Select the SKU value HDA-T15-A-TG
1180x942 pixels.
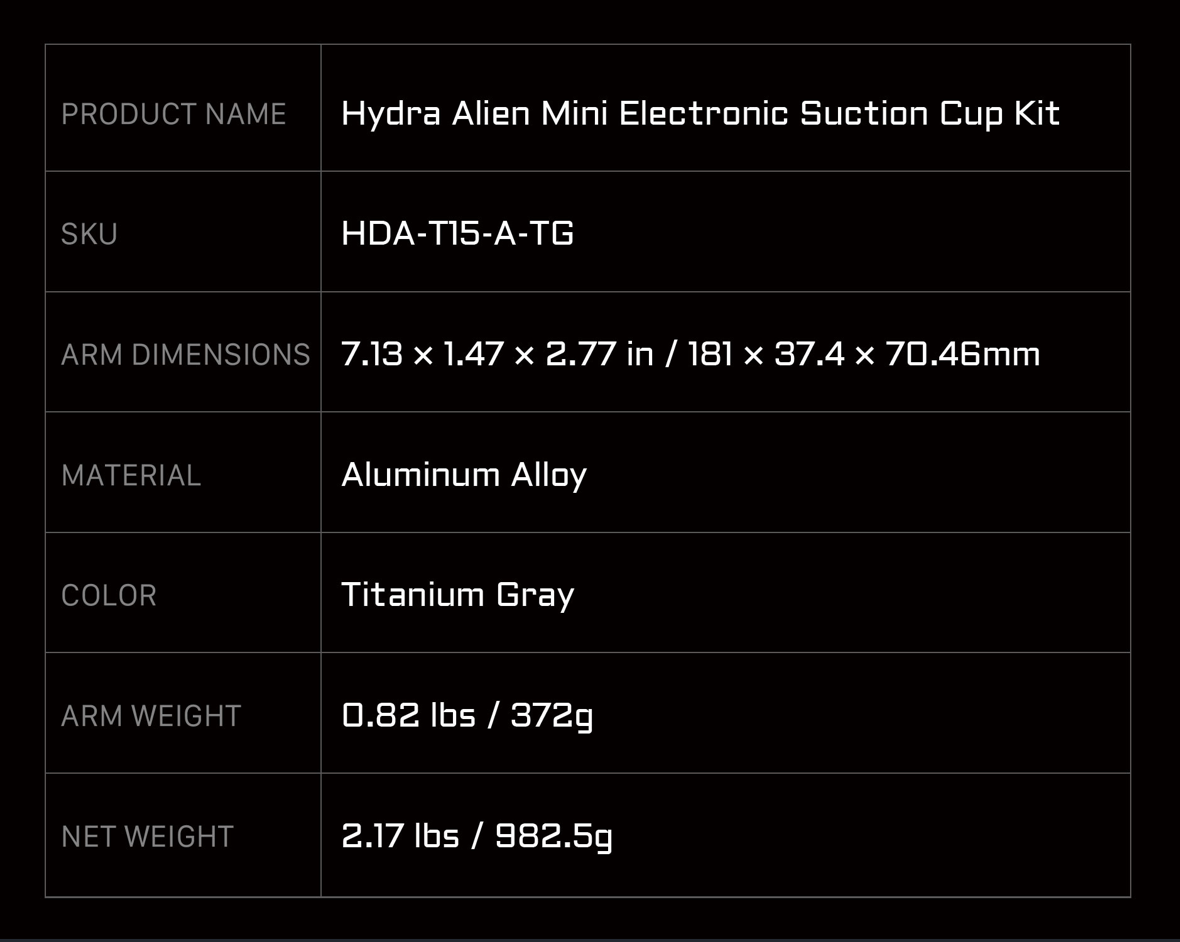tap(457, 234)
